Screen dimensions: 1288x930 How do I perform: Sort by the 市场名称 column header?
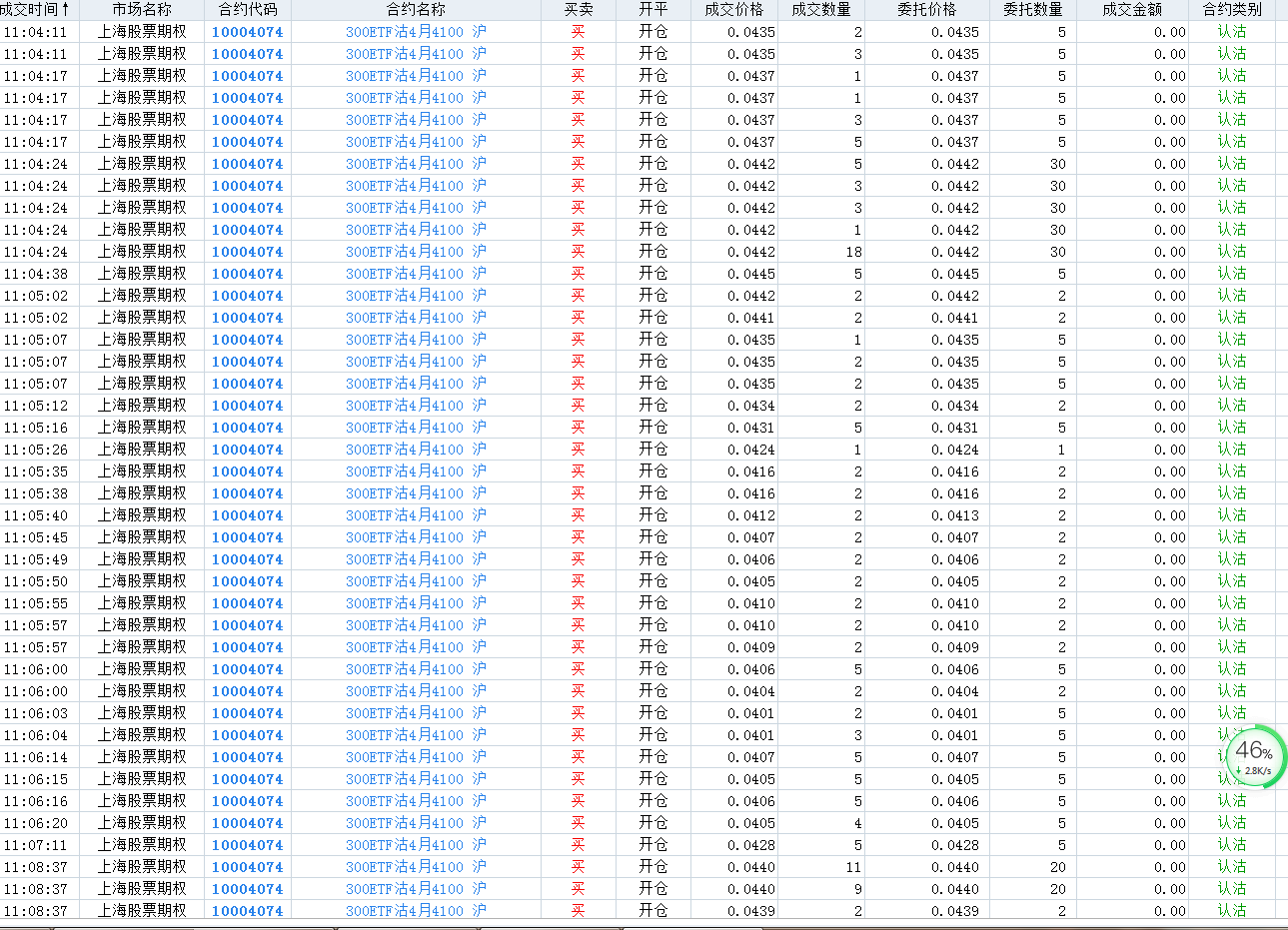click(142, 10)
